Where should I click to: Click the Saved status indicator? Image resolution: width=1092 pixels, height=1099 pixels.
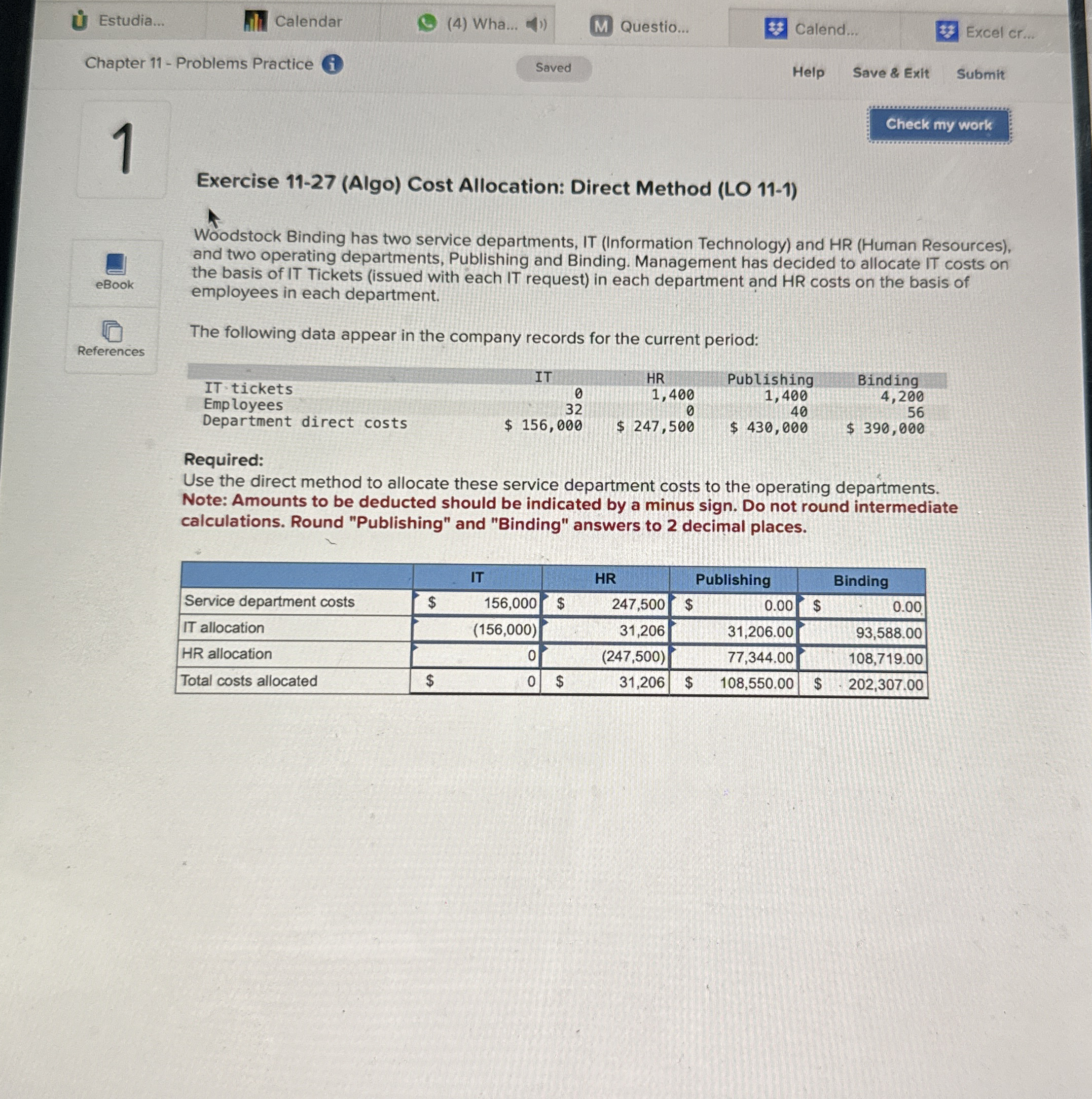(554, 67)
